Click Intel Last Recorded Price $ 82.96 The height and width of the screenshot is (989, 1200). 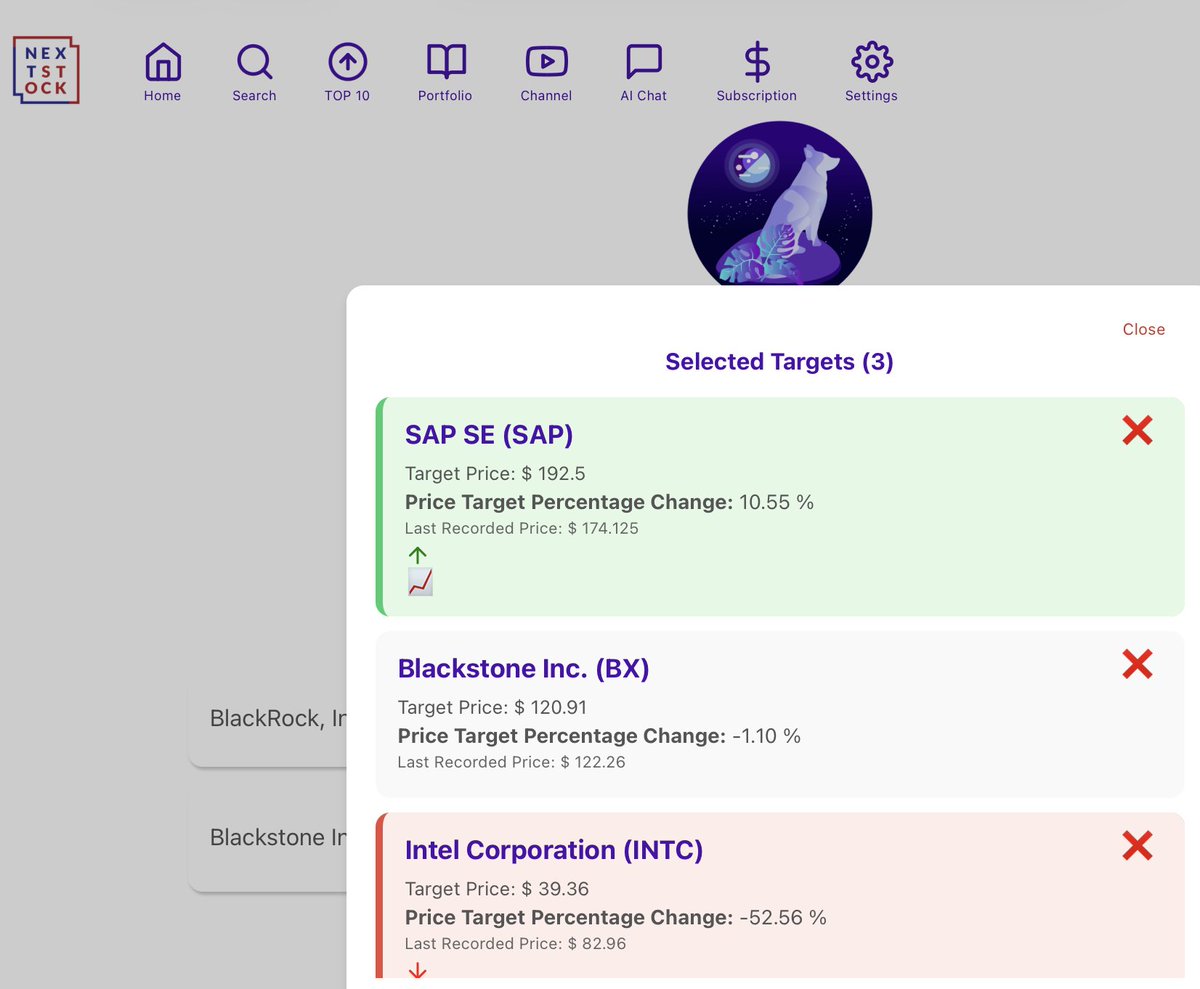(515, 944)
